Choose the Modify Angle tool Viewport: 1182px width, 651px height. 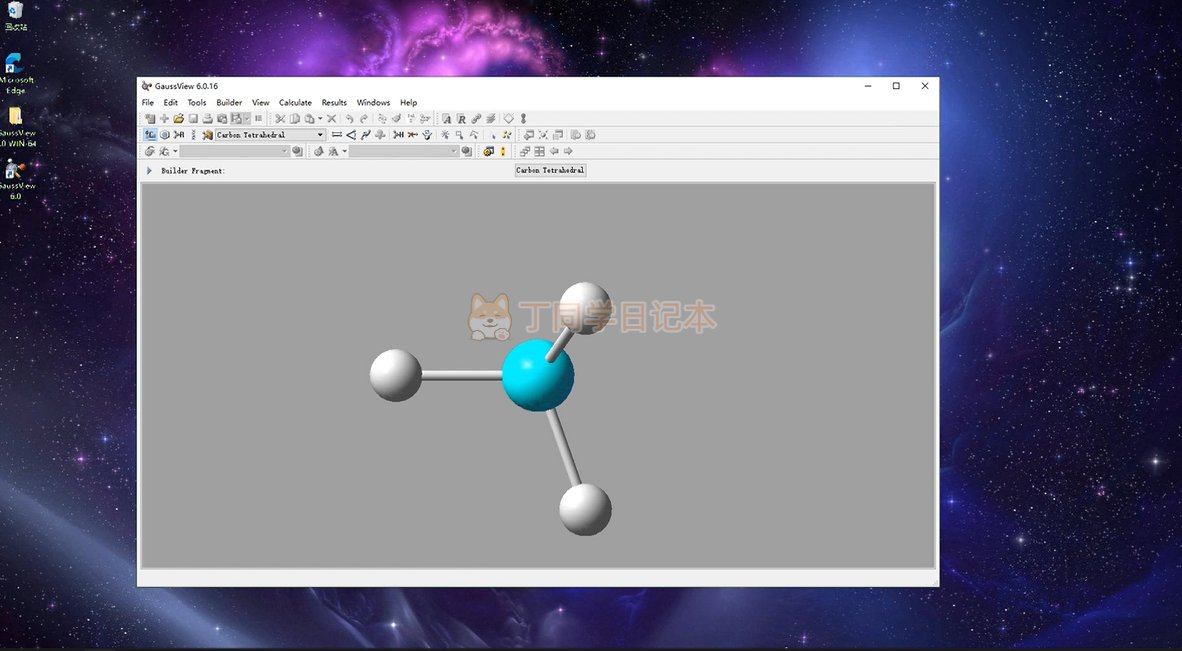pyautogui.click(x=351, y=135)
